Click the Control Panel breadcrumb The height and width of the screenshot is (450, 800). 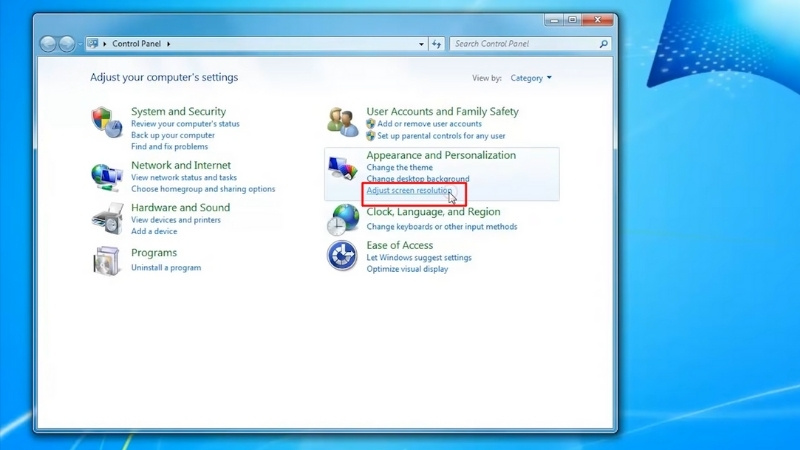click(136, 44)
